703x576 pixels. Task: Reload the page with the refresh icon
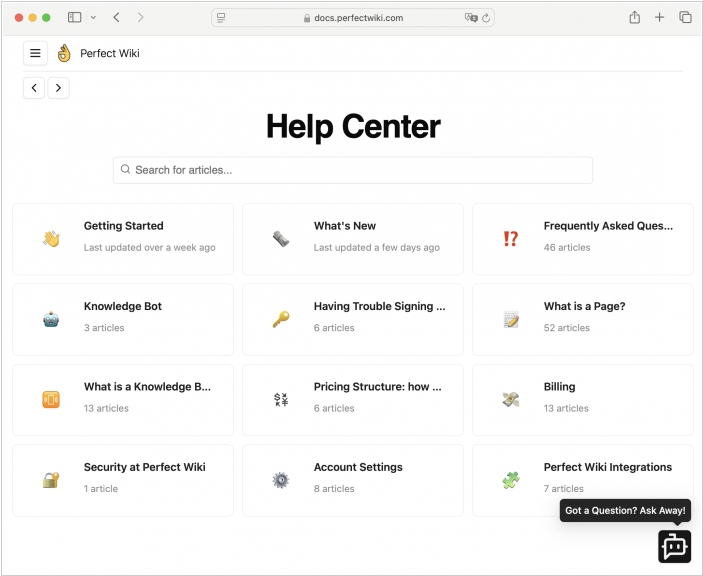coord(486,18)
